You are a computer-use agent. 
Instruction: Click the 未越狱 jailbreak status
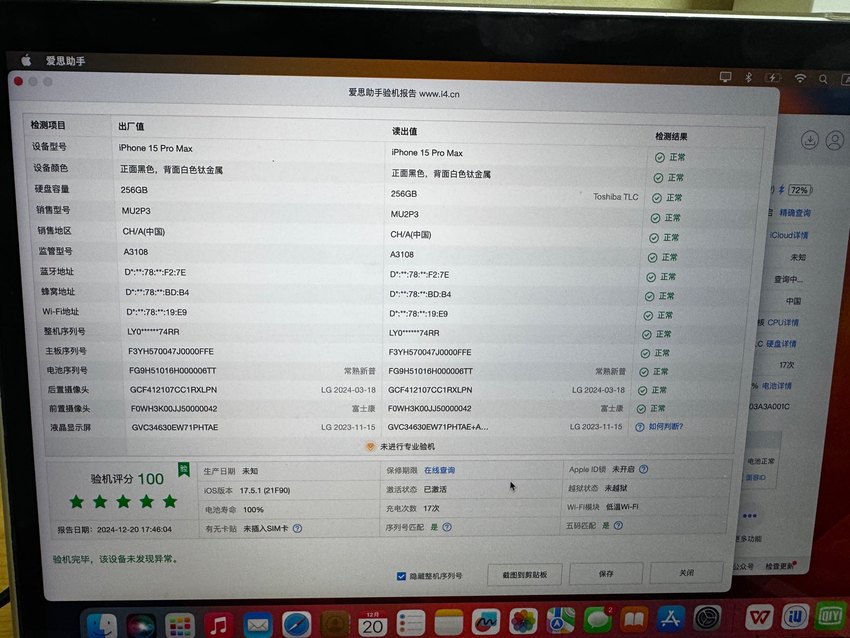click(616, 488)
